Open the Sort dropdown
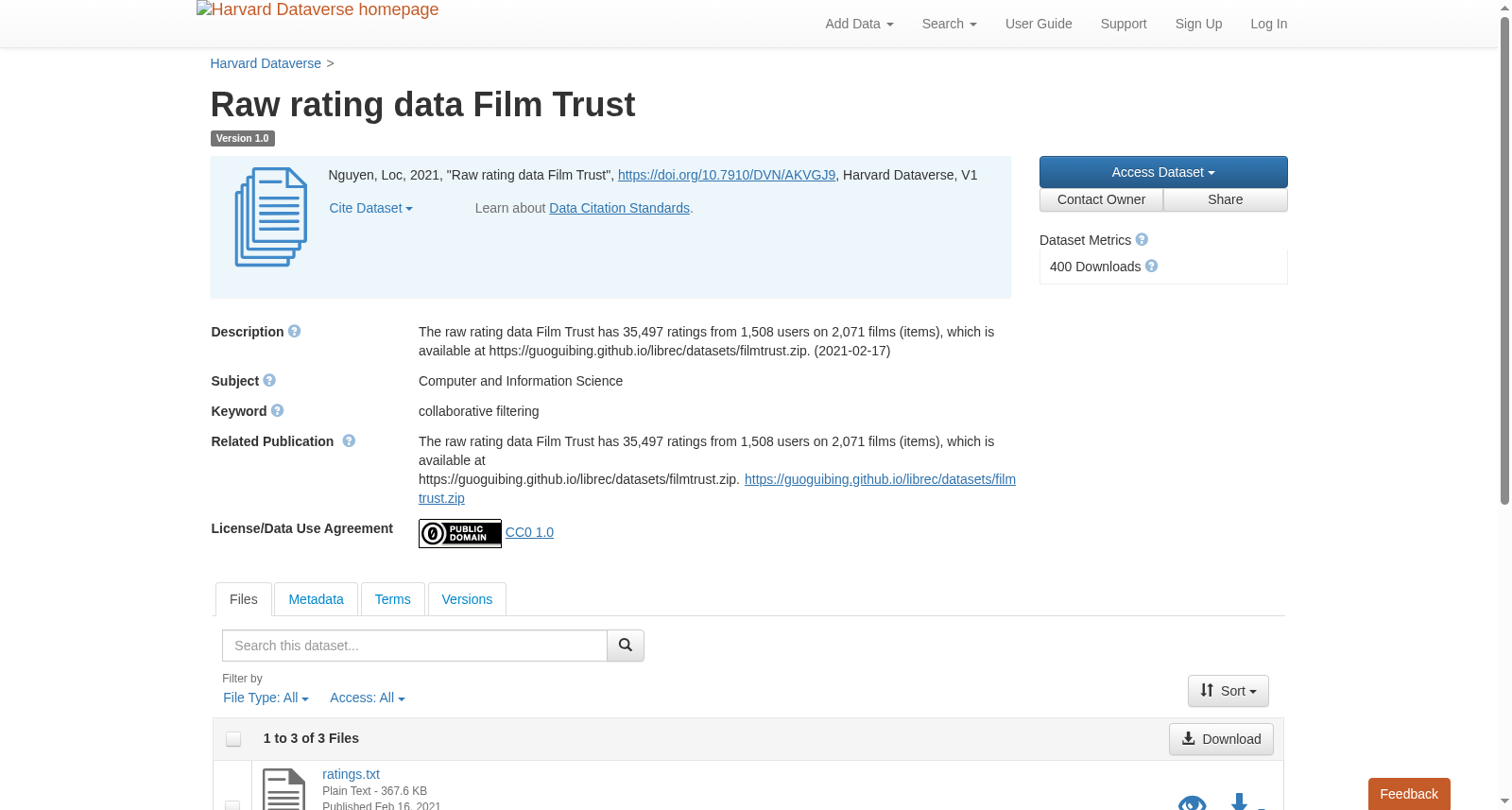This screenshot has height=810, width=1512. pyautogui.click(x=1228, y=691)
